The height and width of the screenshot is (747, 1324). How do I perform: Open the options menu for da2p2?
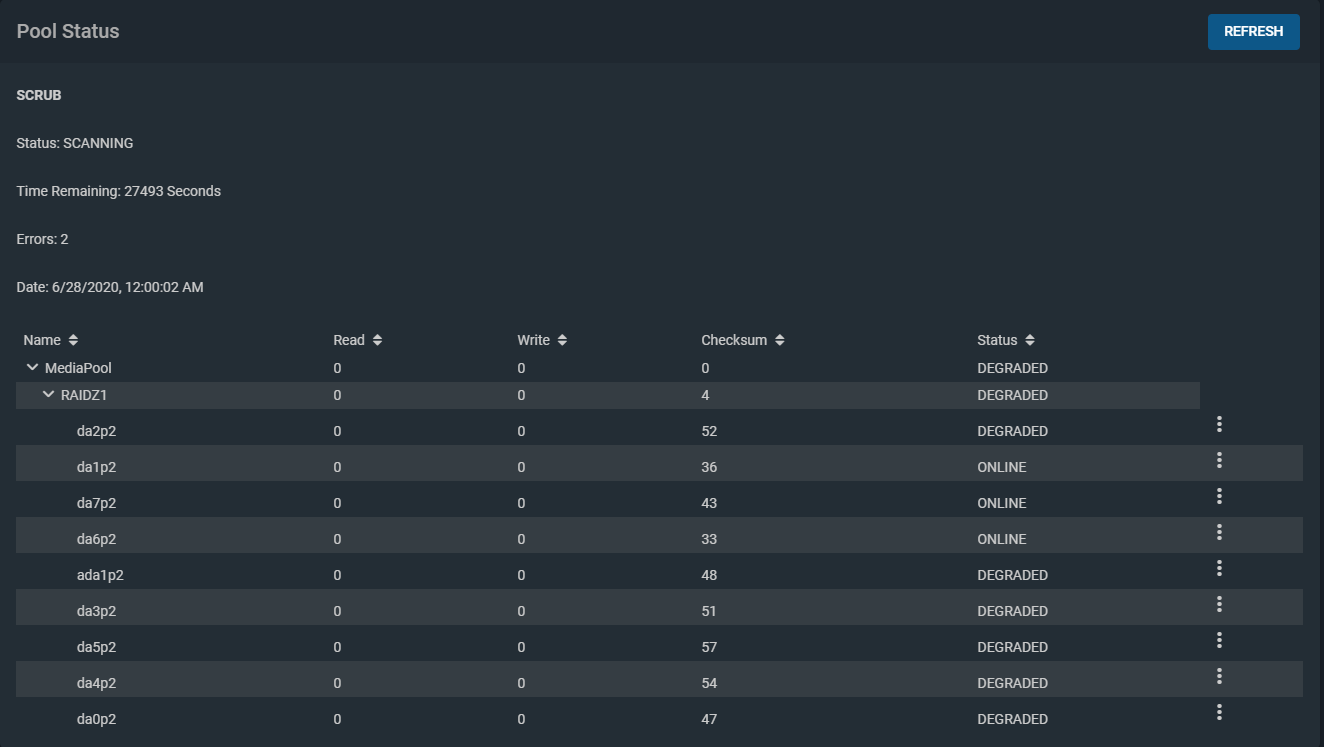1219,424
